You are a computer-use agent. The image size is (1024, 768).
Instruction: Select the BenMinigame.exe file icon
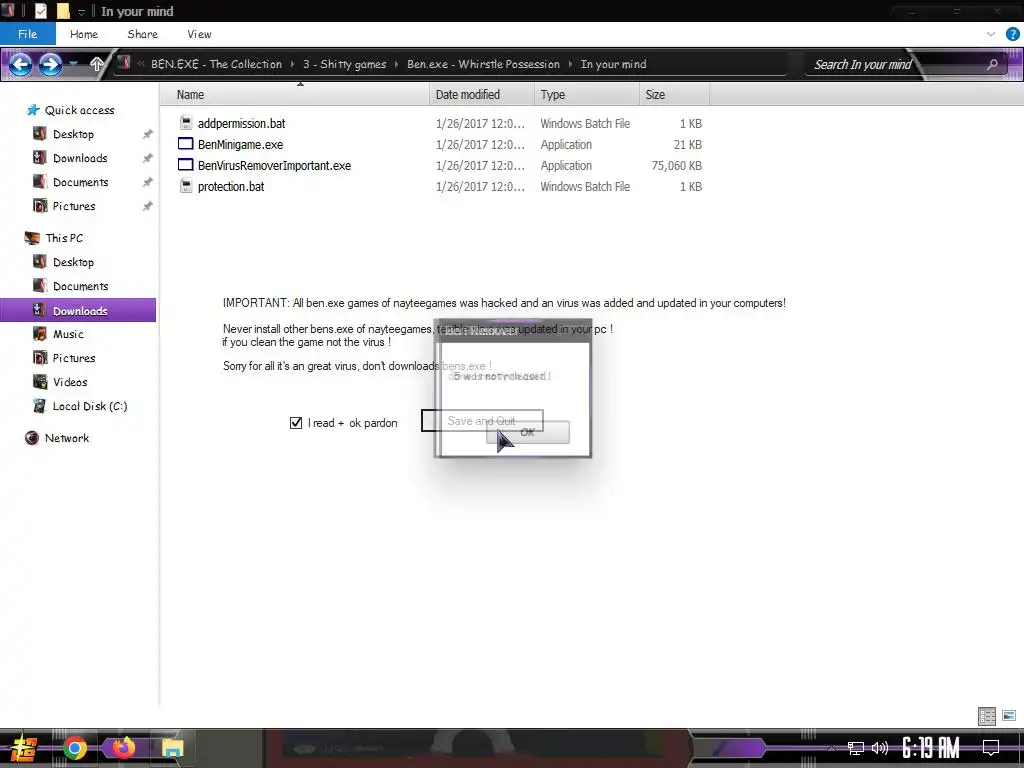186,144
